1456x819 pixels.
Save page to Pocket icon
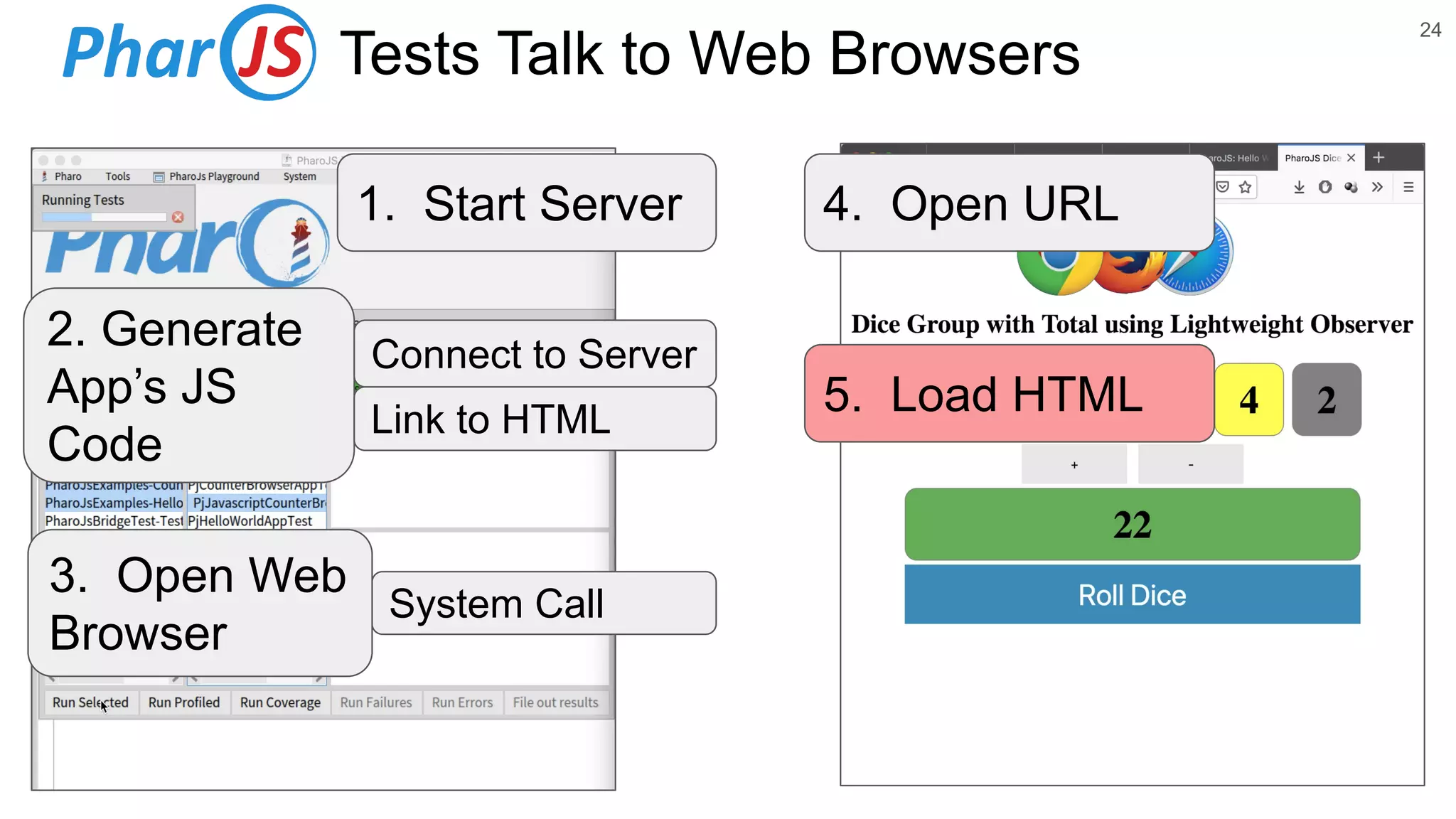[1223, 187]
